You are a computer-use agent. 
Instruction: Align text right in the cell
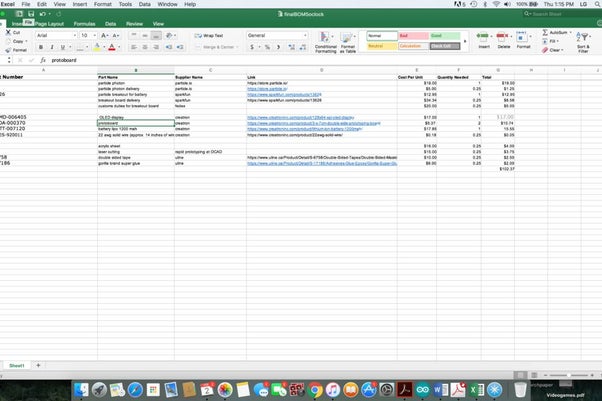click(156, 47)
